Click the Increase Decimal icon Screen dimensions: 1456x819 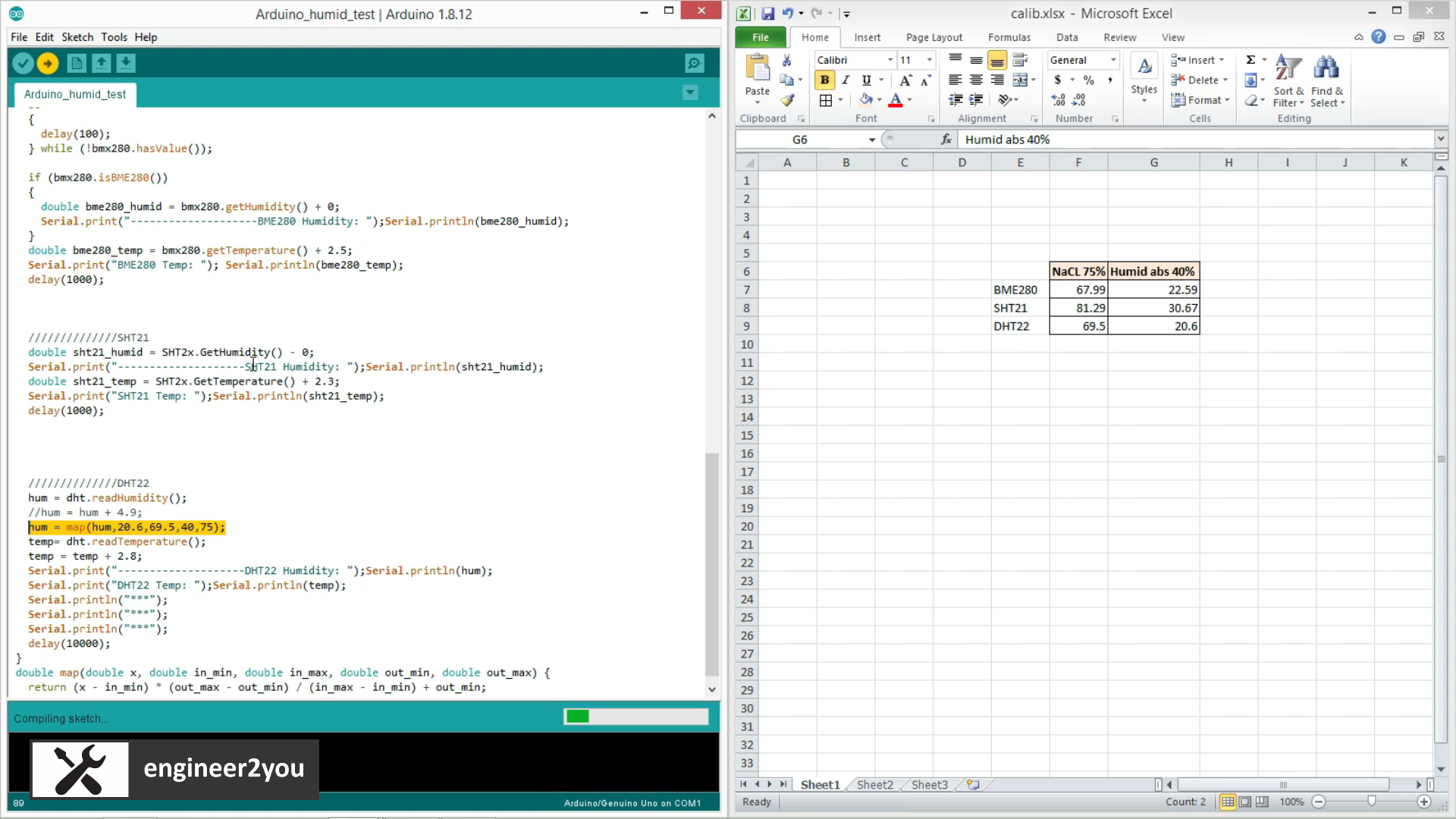pyautogui.click(x=1058, y=100)
